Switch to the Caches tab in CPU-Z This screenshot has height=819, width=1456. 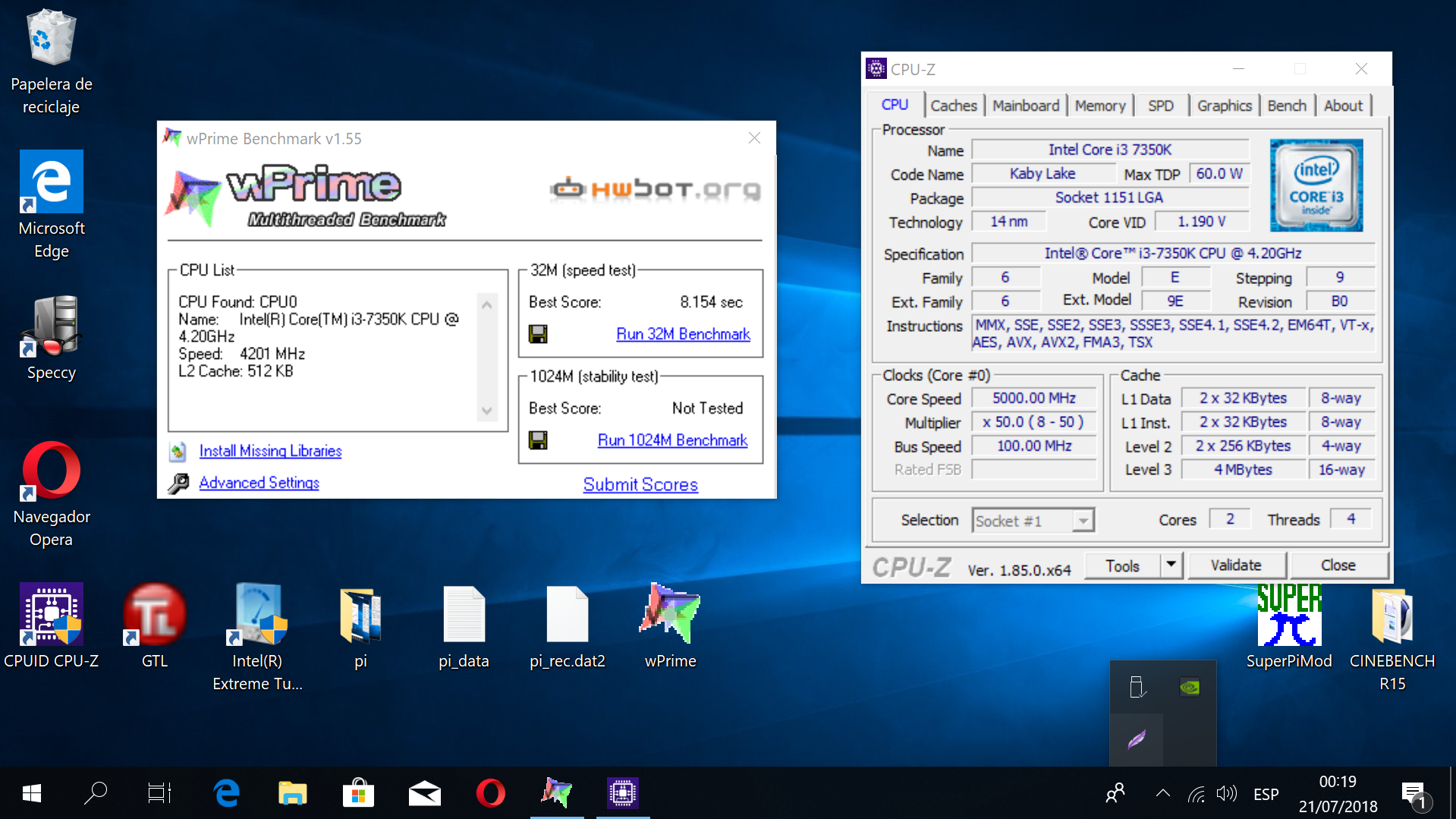[x=954, y=106]
